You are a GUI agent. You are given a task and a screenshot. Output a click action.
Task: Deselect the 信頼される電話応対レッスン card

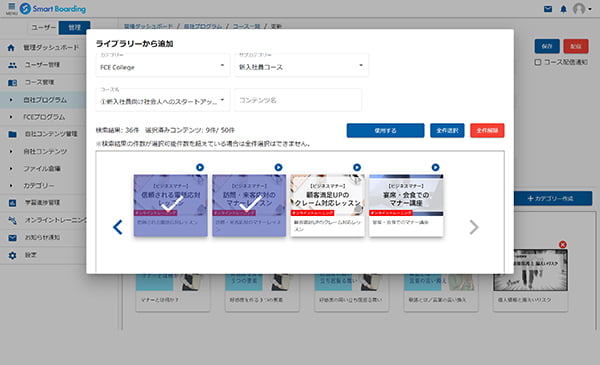[x=171, y=205]
